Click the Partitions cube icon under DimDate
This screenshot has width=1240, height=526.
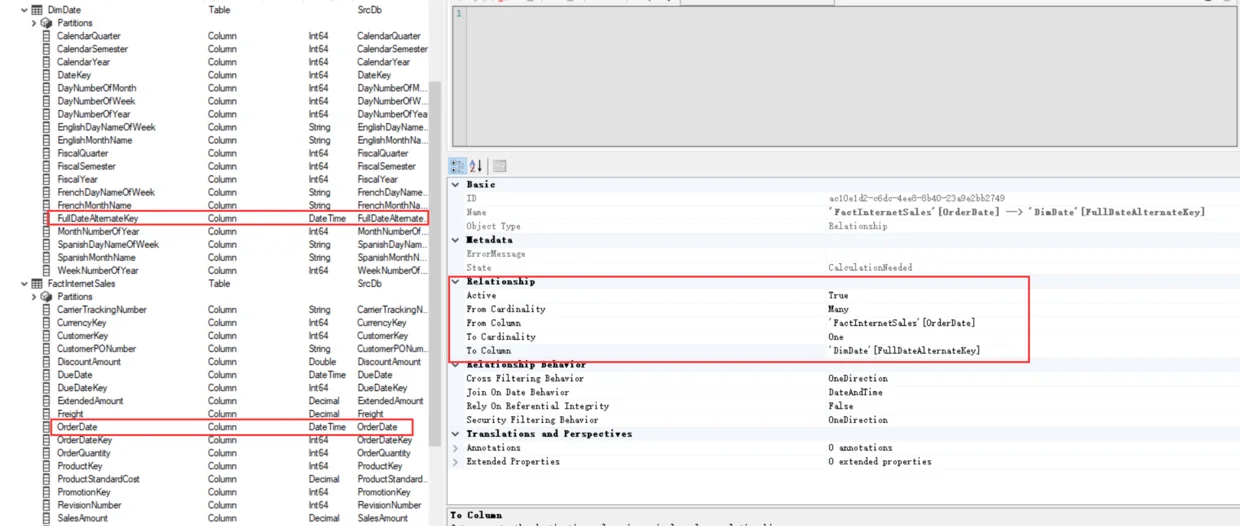pyautogui.click(x=46, y=22)
